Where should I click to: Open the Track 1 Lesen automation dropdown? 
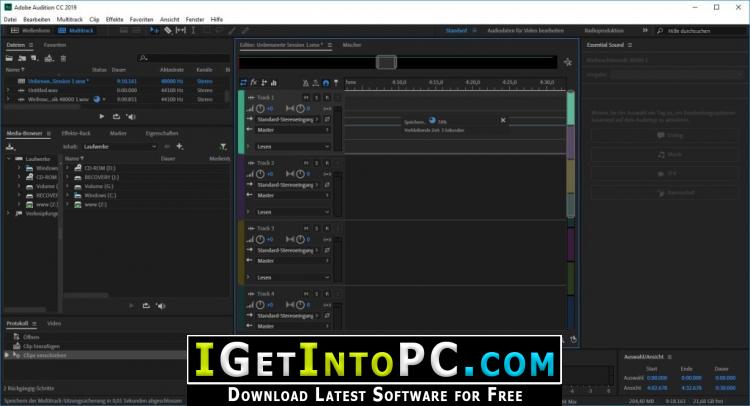(292, 147)
